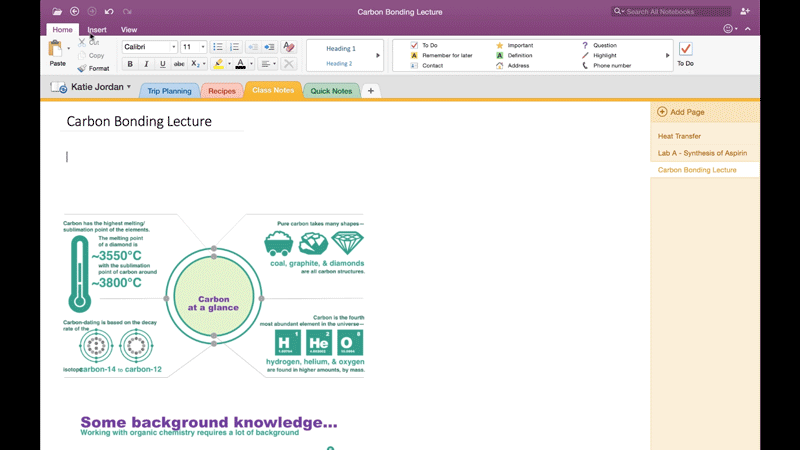Click the bulleted list icon
Image resolution: width=800 pixels, height=450 pixels.
[x=218, y=47]
